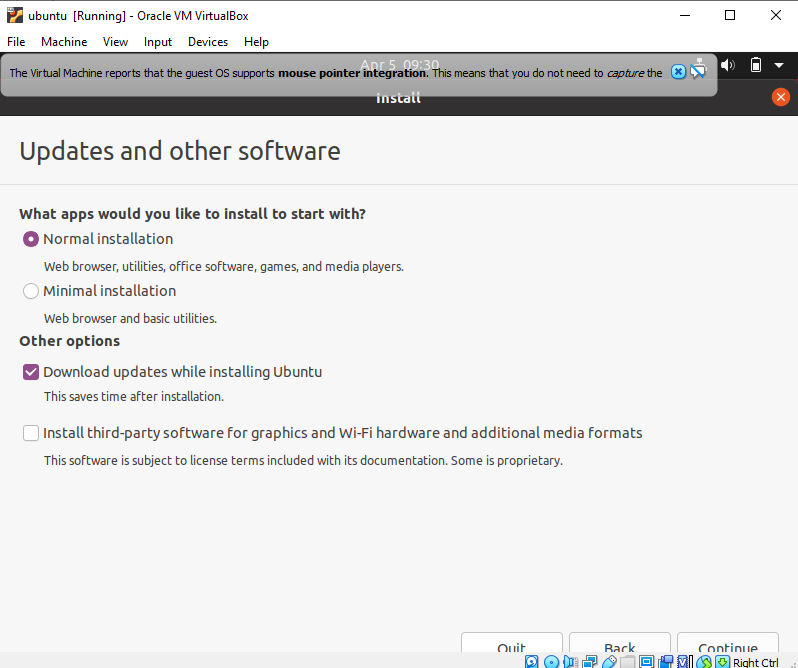Click the network adapters status icon
798x668 pixels.
[x=590, y=661]
